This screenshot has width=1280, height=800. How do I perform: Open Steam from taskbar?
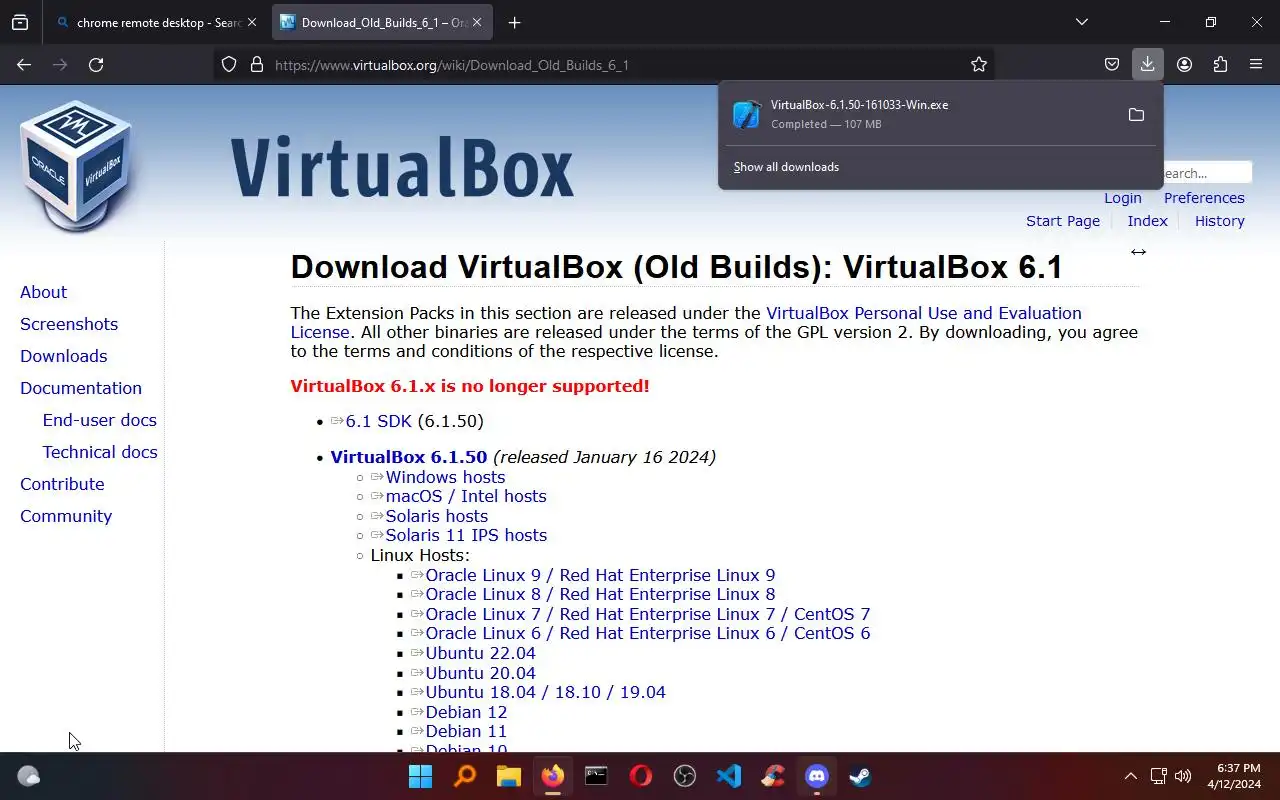pyautogui.click(x=860, y=776)
